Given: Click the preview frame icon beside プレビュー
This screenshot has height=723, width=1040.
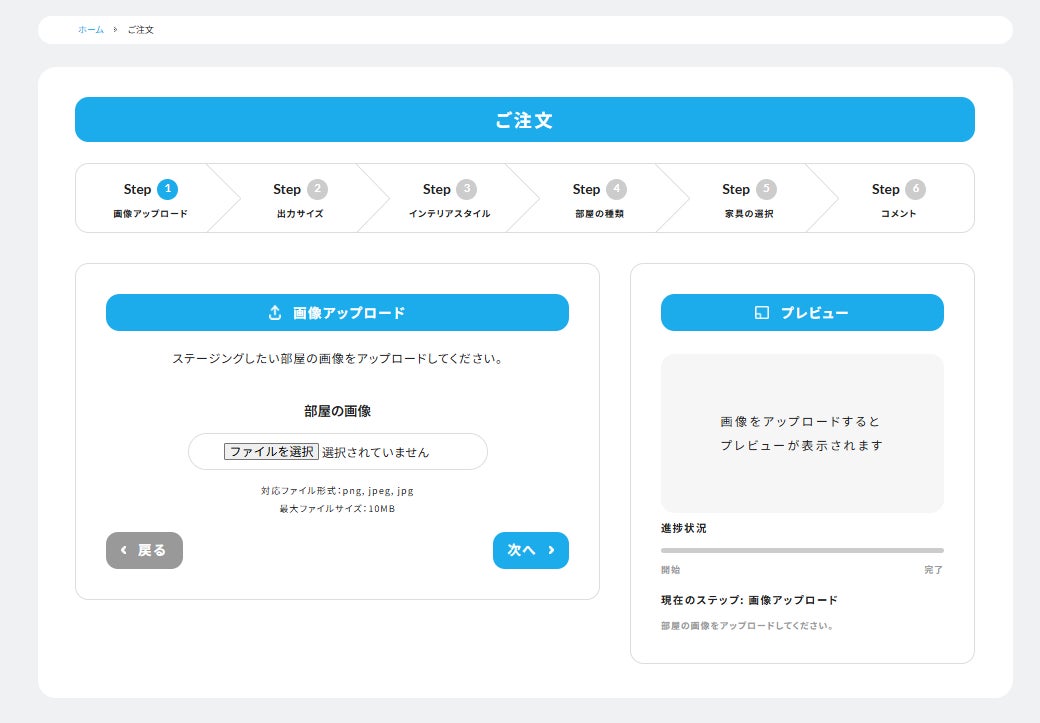Looking at the screenshot, I should point(762,313).
